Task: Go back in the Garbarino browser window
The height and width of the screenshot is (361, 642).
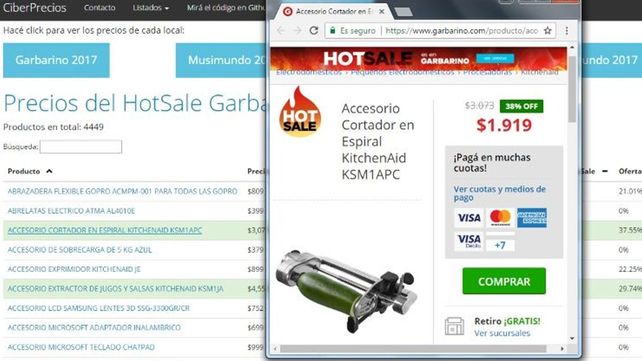Action: point(280,30)
